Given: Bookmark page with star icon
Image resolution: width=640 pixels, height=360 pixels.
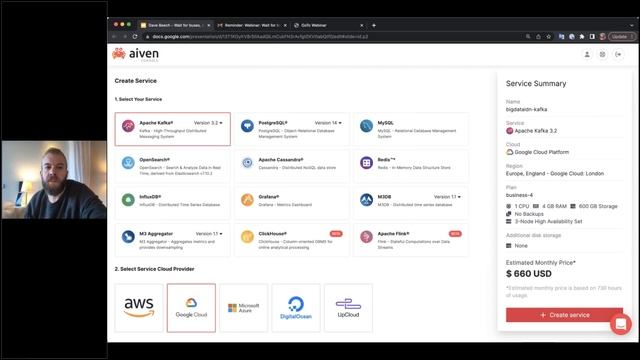Looking at the screenshot, I should pos(549,37).
